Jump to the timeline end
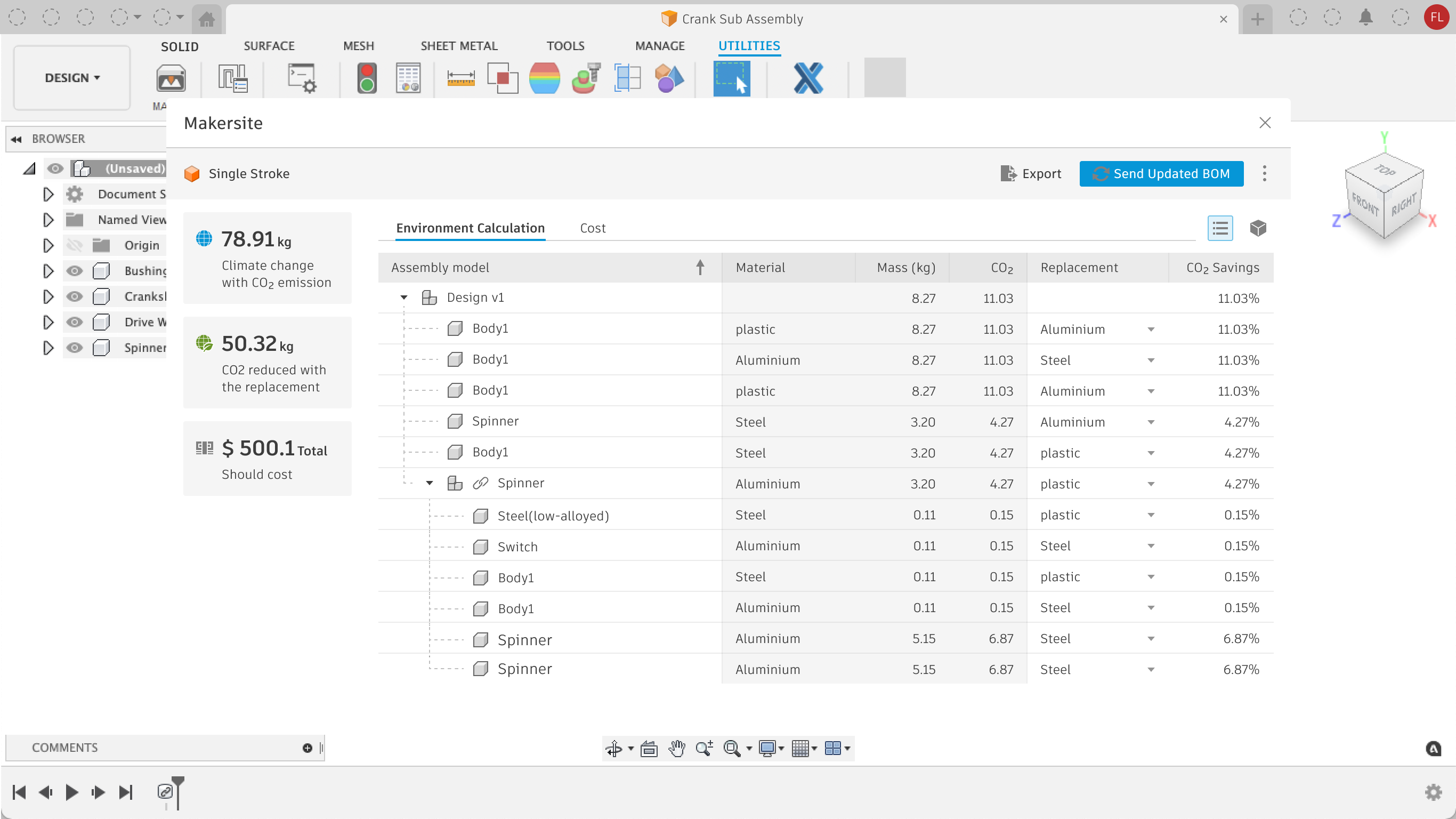The image size is (1456, 819). pyautogui.click(x=125, y=792)
